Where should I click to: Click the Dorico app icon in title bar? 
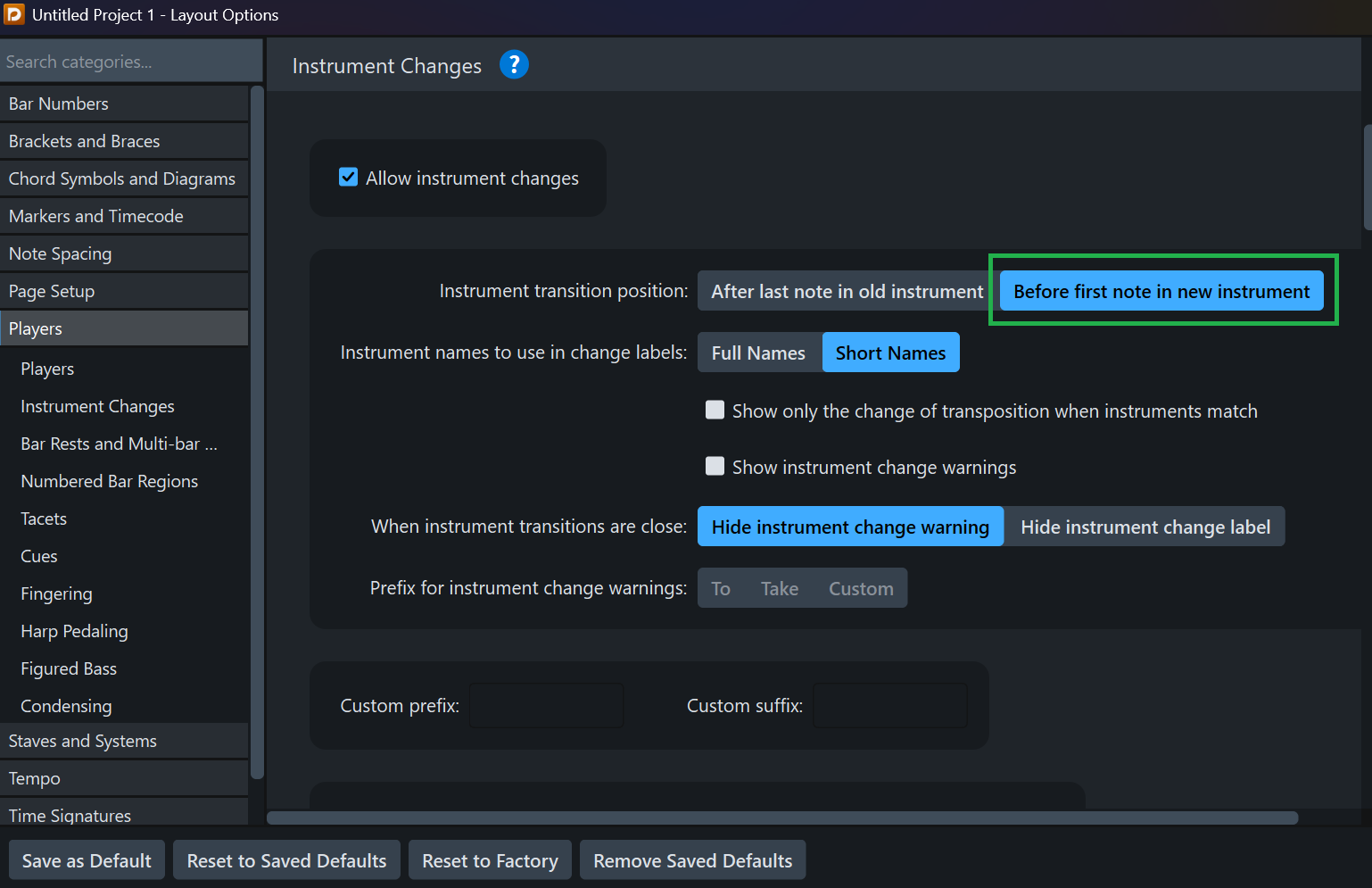tap(14, 14)
